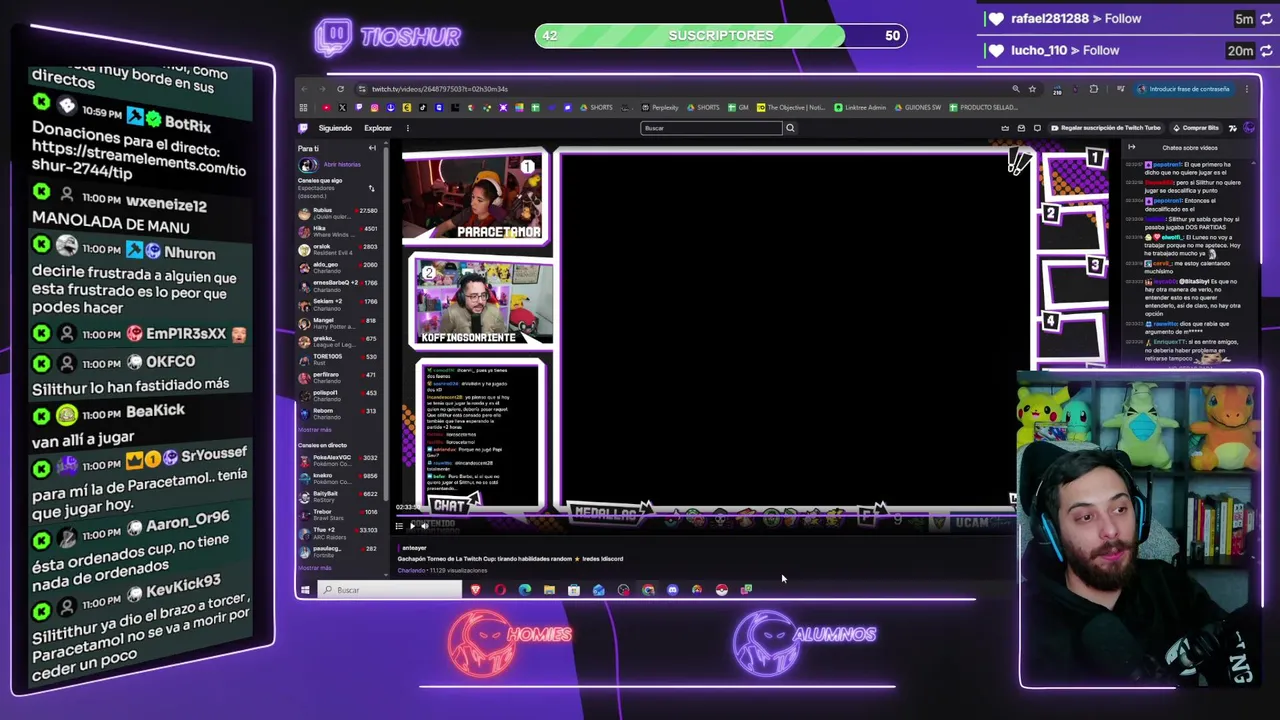
Task: Click the video player play button
Action: pyautogui.click(x=412, y=526)
